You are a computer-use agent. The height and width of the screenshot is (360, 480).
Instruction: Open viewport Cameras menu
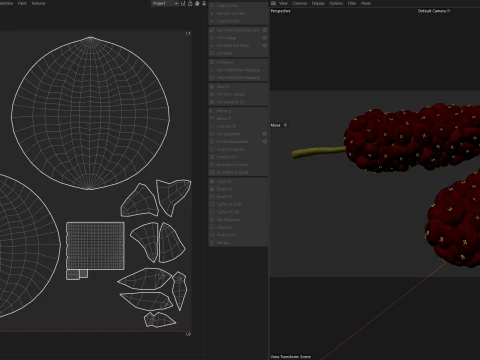300,3
